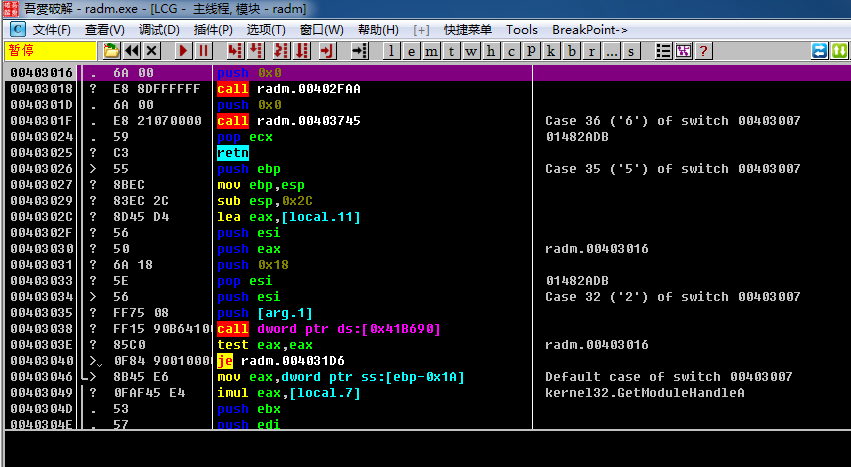Open Source window (s button)
The height and width of the screenshot is (467, 851).
click(631, 51)
